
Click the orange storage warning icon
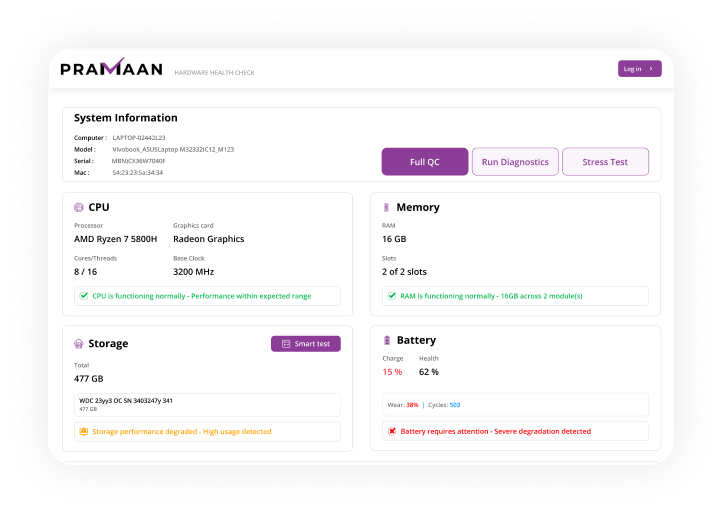84,432
